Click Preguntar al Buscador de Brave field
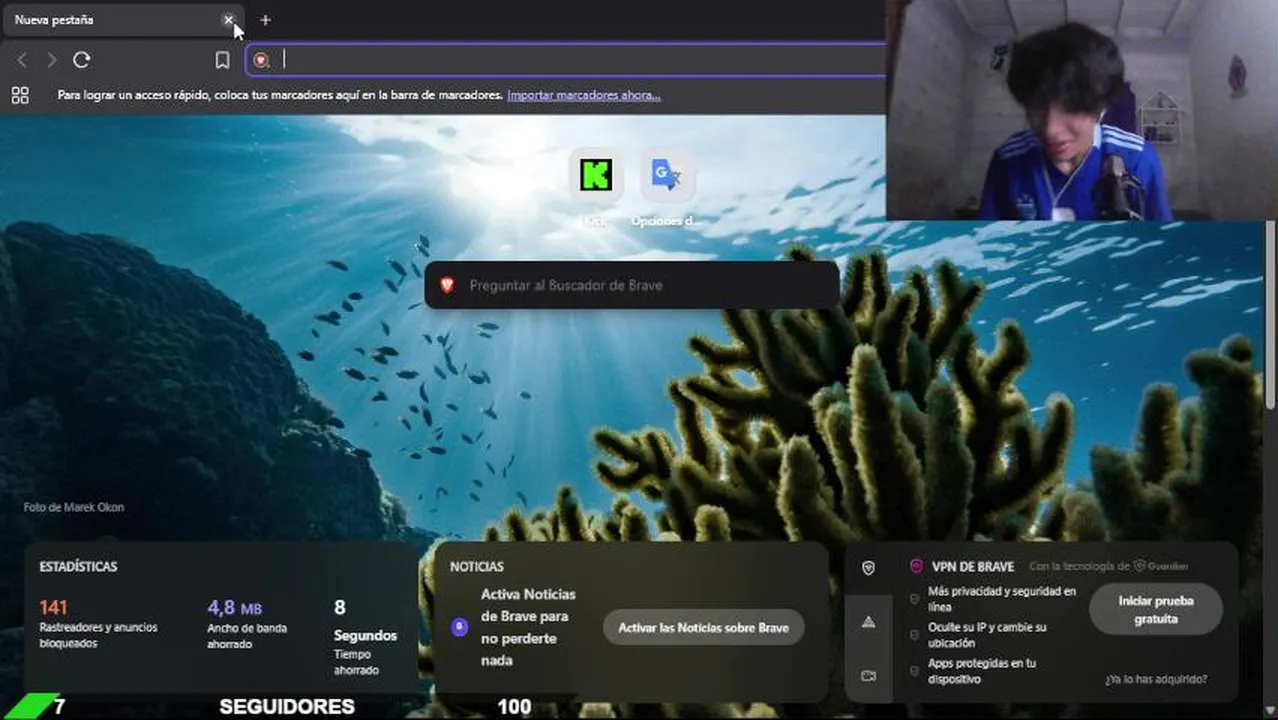Screen dimensions: 1278x720 [x=632, y=285]
